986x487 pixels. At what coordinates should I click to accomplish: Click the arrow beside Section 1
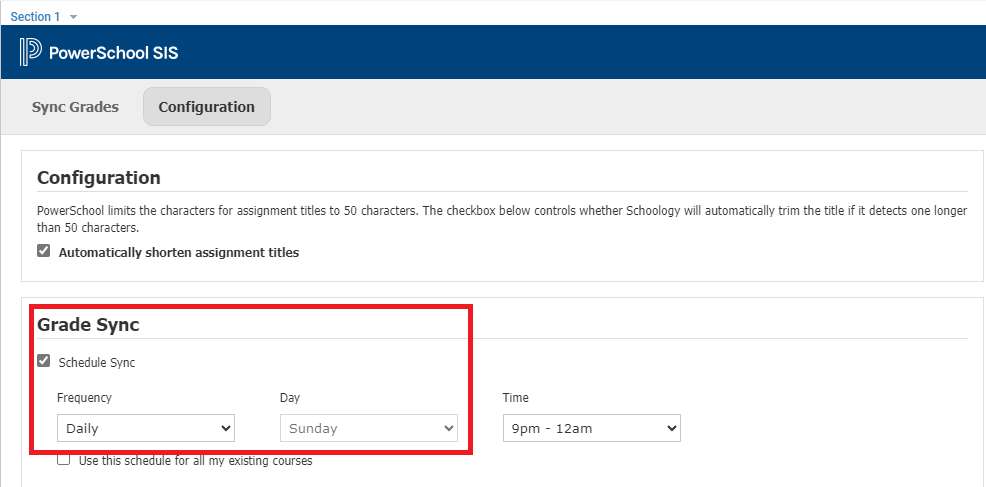tap(73, 17)
